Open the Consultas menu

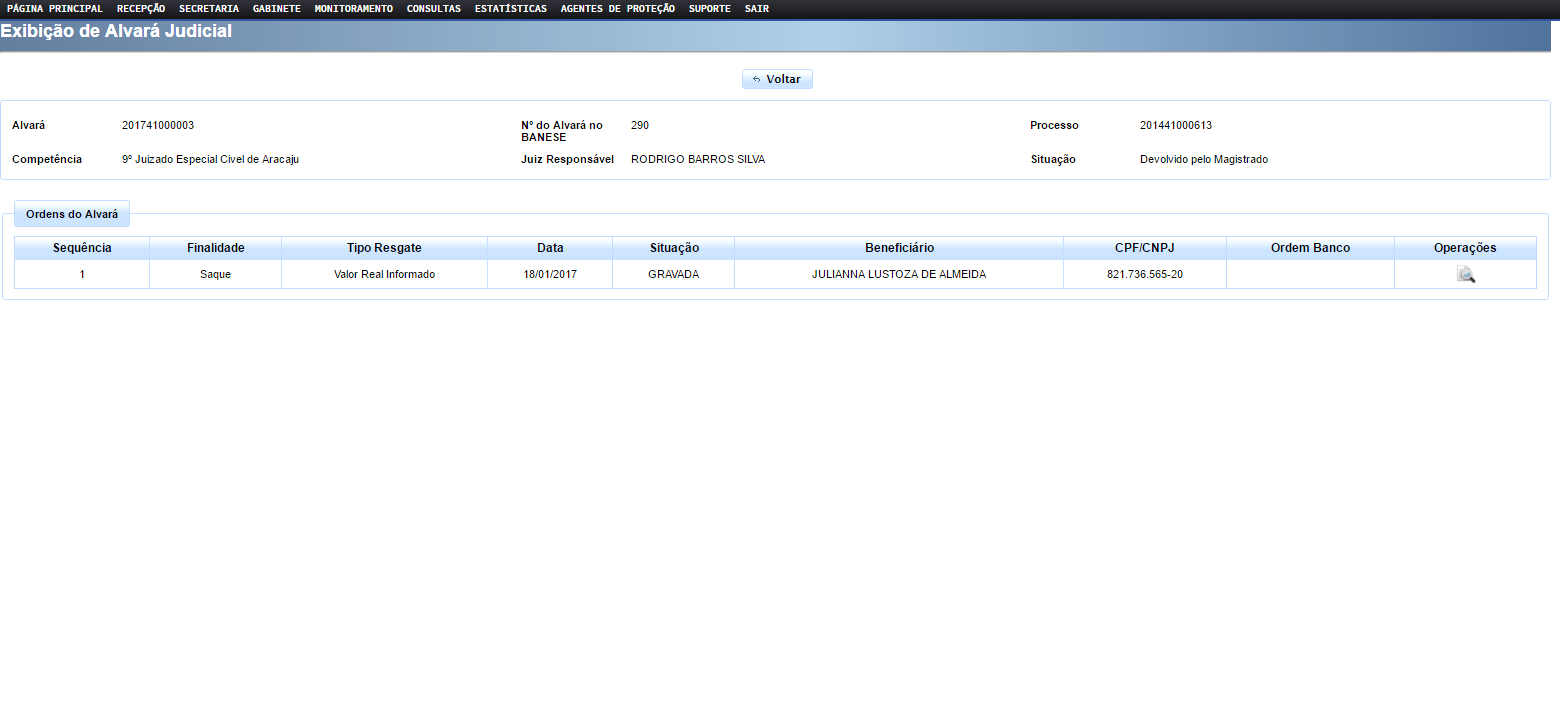tap(434, 9)
